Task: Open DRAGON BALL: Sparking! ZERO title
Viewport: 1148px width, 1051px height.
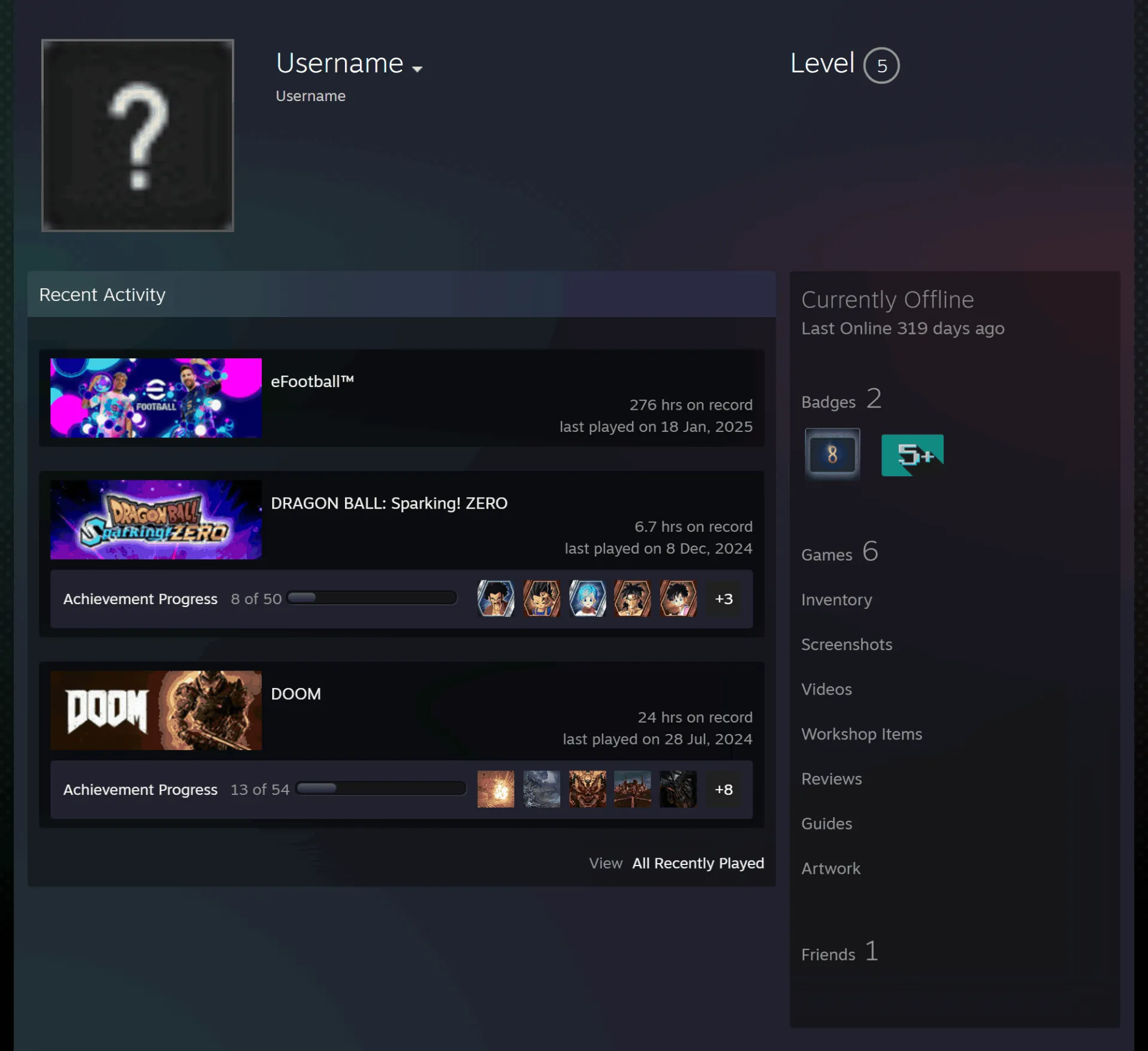Action: pos(389,504)
